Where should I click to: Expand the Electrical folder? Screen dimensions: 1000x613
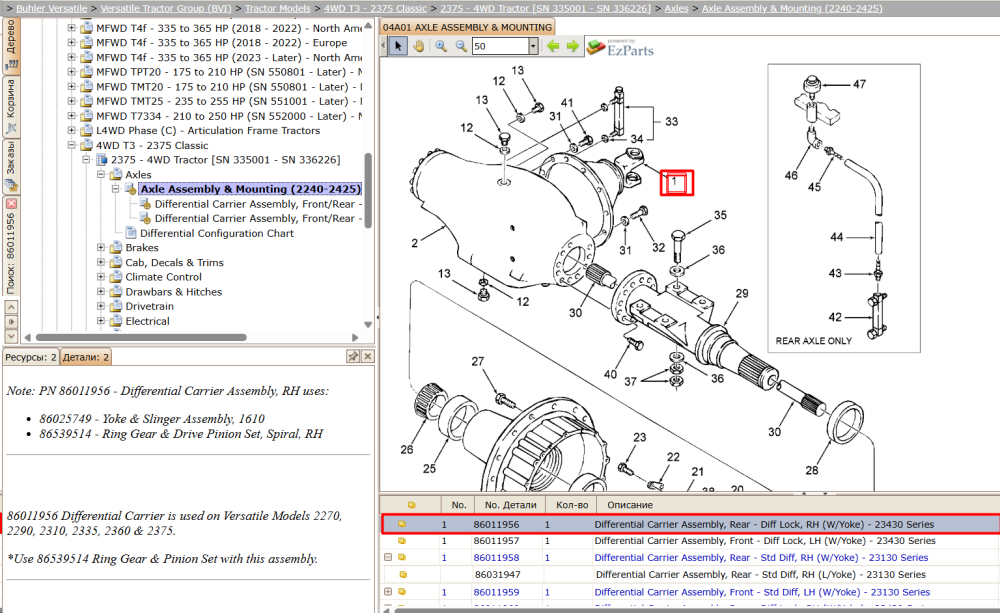[101, 321]
